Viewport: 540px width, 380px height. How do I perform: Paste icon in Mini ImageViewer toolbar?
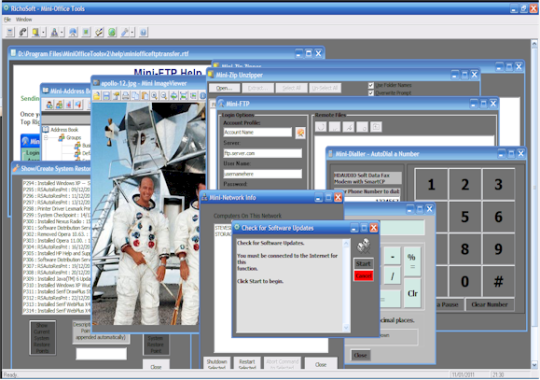(145, 96)
